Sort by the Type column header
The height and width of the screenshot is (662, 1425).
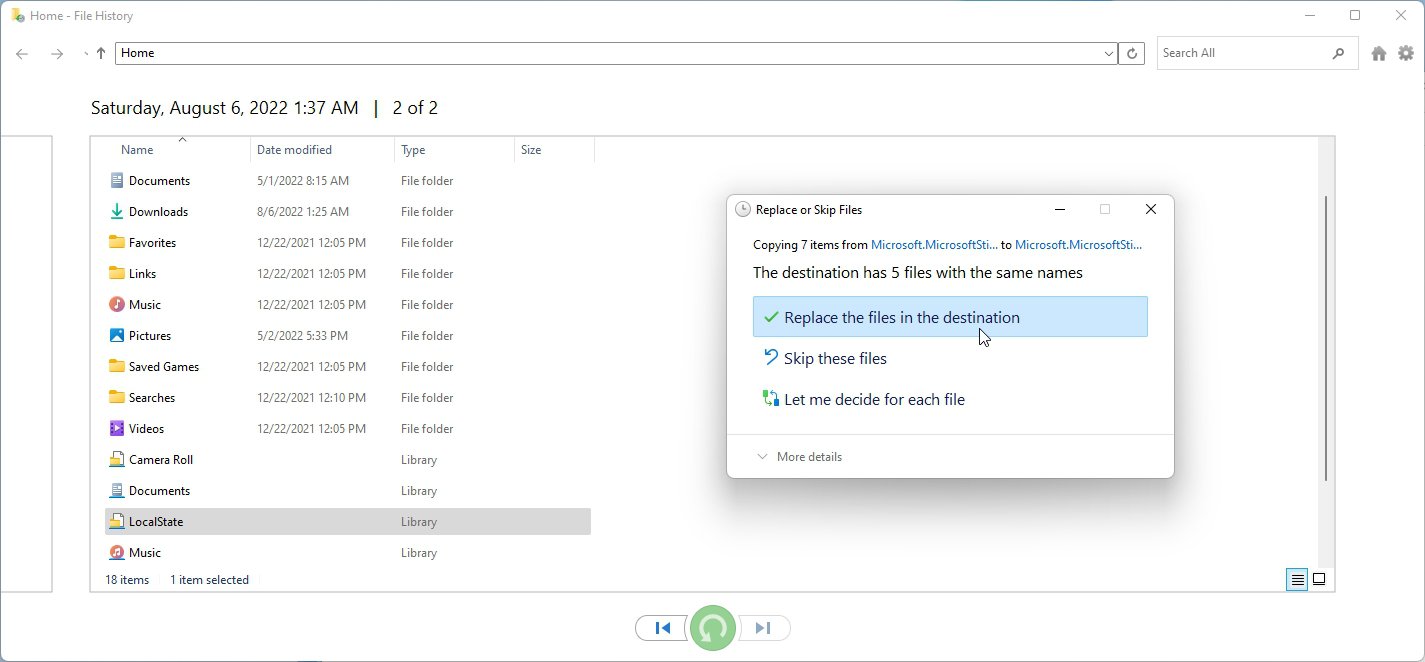coord(413,150)
